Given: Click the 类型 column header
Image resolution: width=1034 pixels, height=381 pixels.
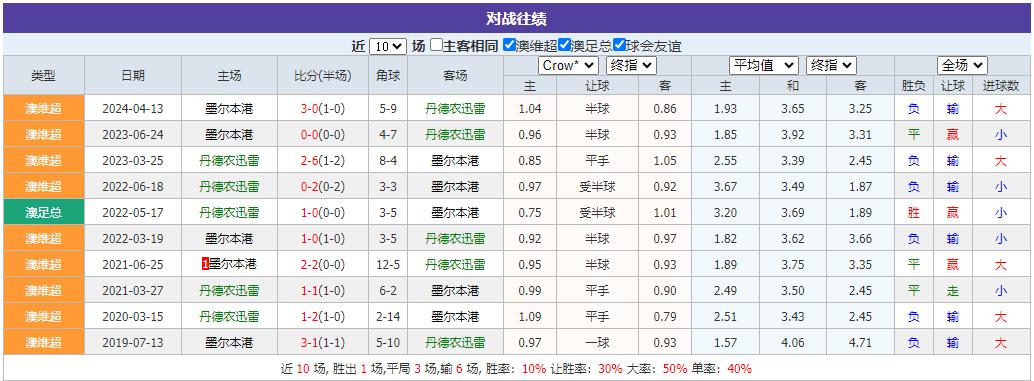Looking at the screenshot, I should (x=44, y=75).
